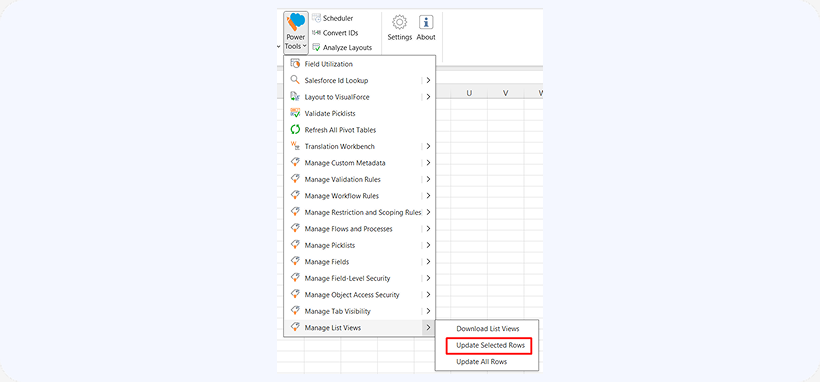Select the Validate Picklists menu entry text

click(x=330, y=114)
